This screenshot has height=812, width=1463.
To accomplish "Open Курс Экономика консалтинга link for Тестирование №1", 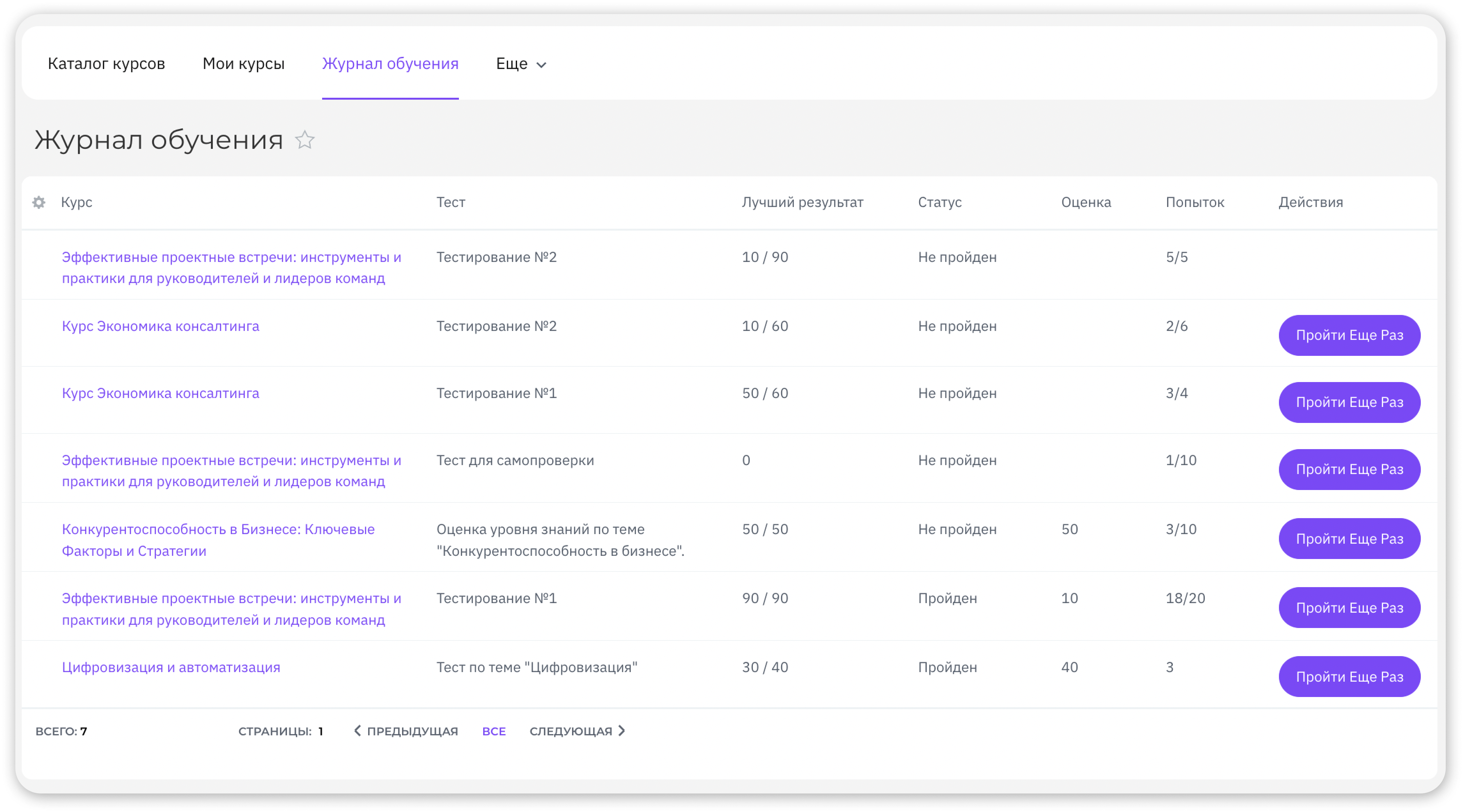I will 161,393.
